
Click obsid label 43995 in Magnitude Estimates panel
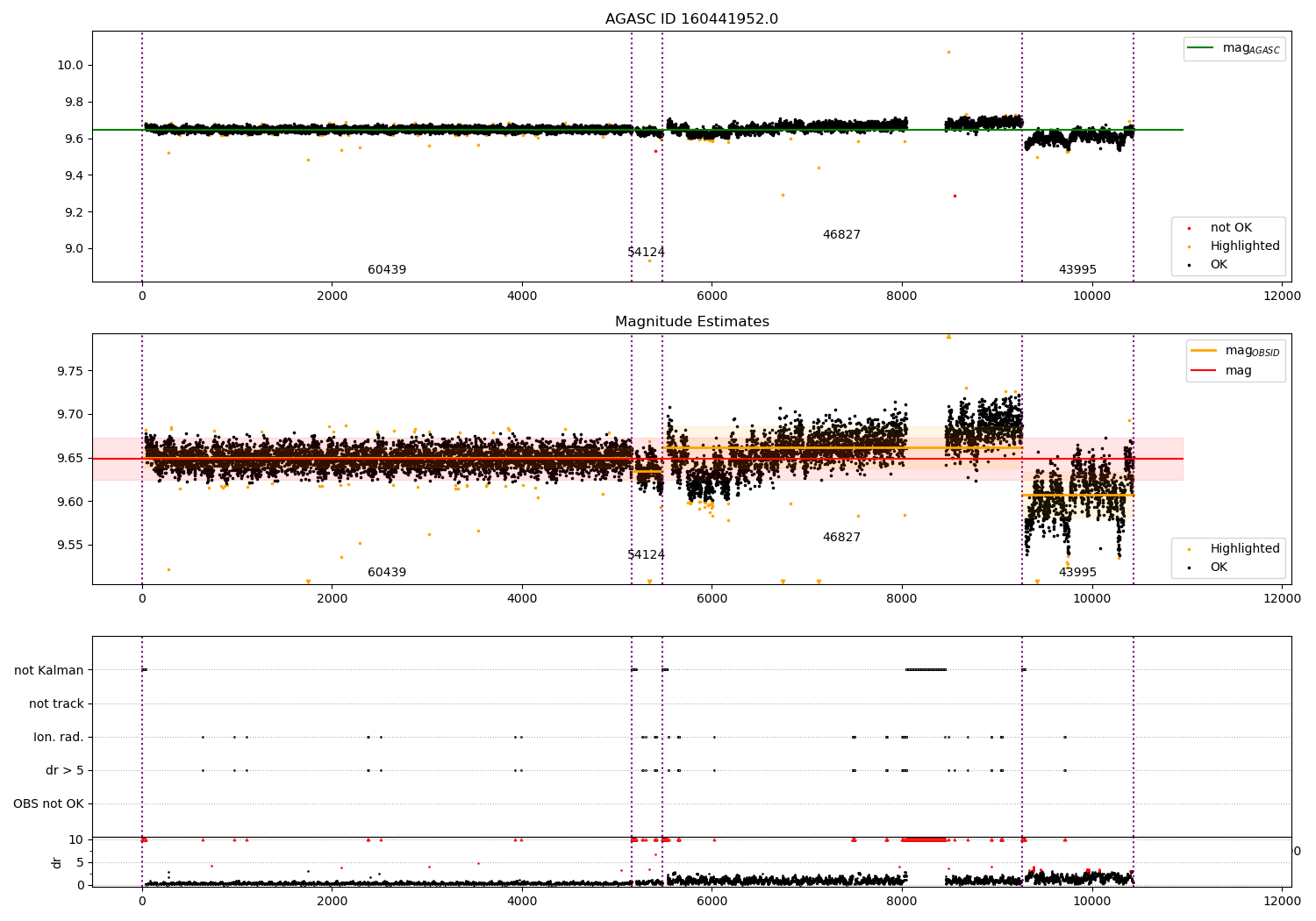(1077, 573)
